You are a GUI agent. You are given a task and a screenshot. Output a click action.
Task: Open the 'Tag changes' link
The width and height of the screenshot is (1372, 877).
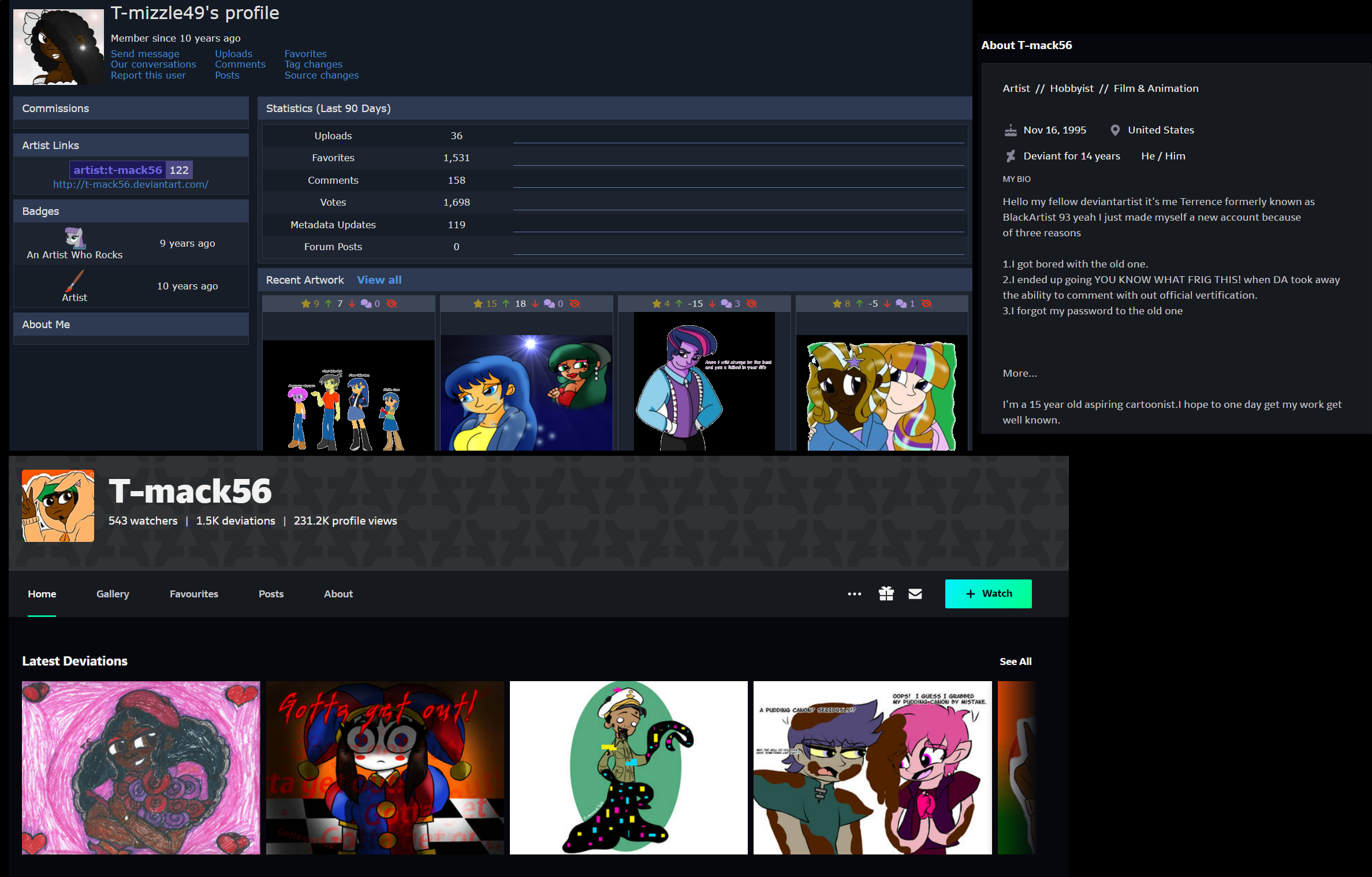pyautogui.click(x=314, y=64)
